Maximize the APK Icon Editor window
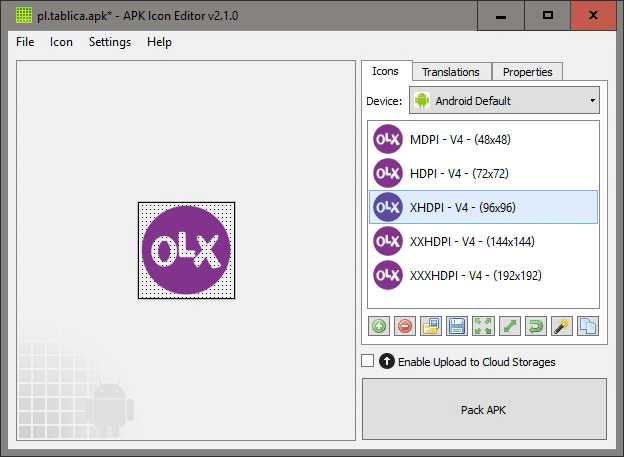The width and height of the screenshot is (624, 457). (548, 16)
